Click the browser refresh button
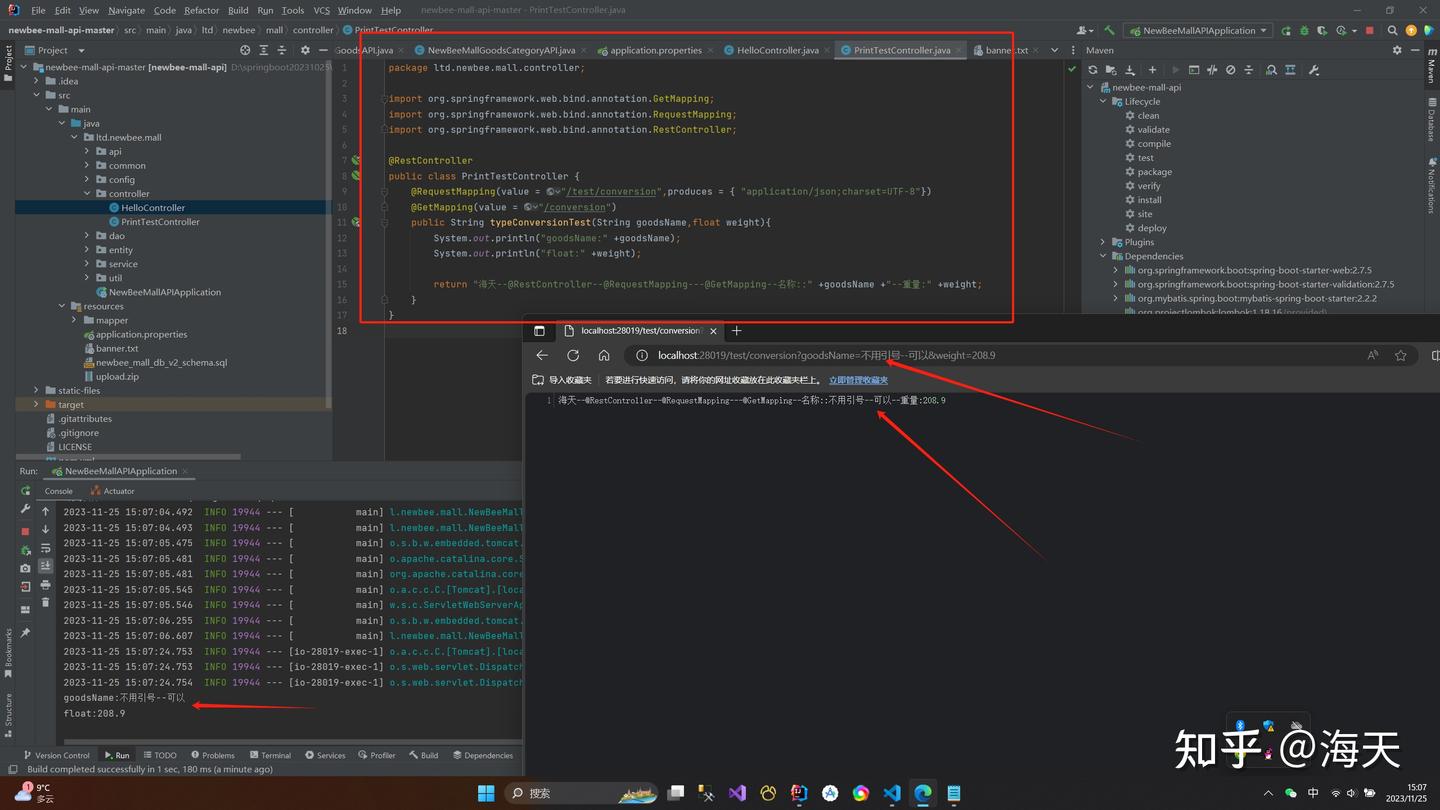This screenshot has height=810, width=1440. pos(573,355)
